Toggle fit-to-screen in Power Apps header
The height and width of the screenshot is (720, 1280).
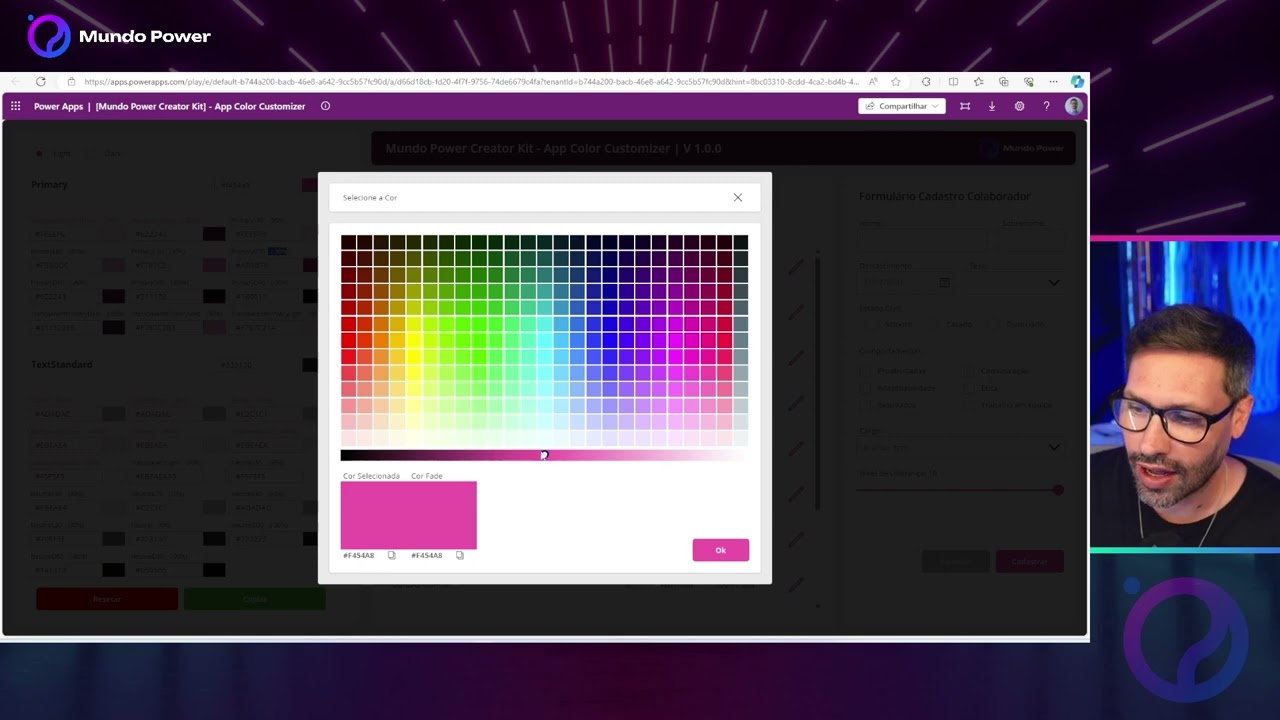(x=965, y=106)
